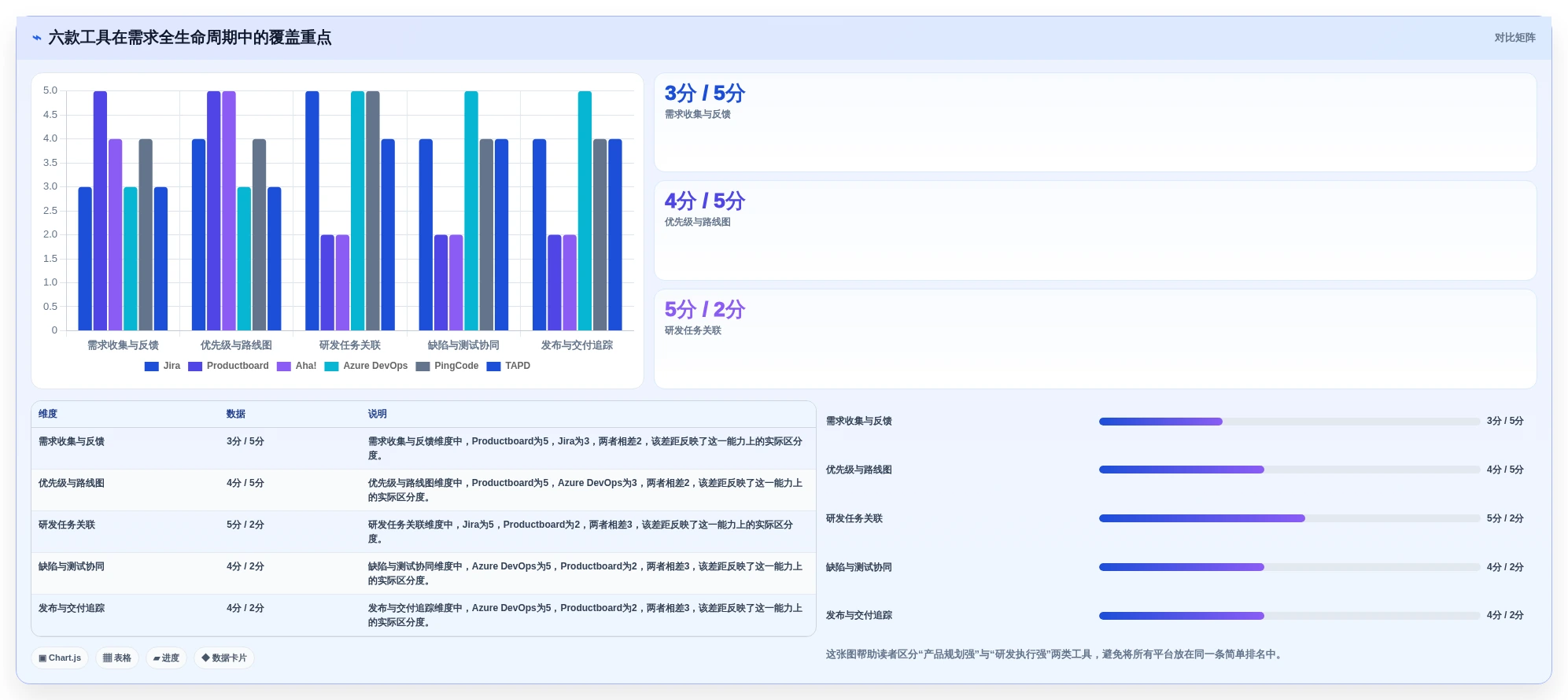1568x700 pixels.
Task: Click the footnote starting 这张图帮助读者区分
Action: point(1056,654)
